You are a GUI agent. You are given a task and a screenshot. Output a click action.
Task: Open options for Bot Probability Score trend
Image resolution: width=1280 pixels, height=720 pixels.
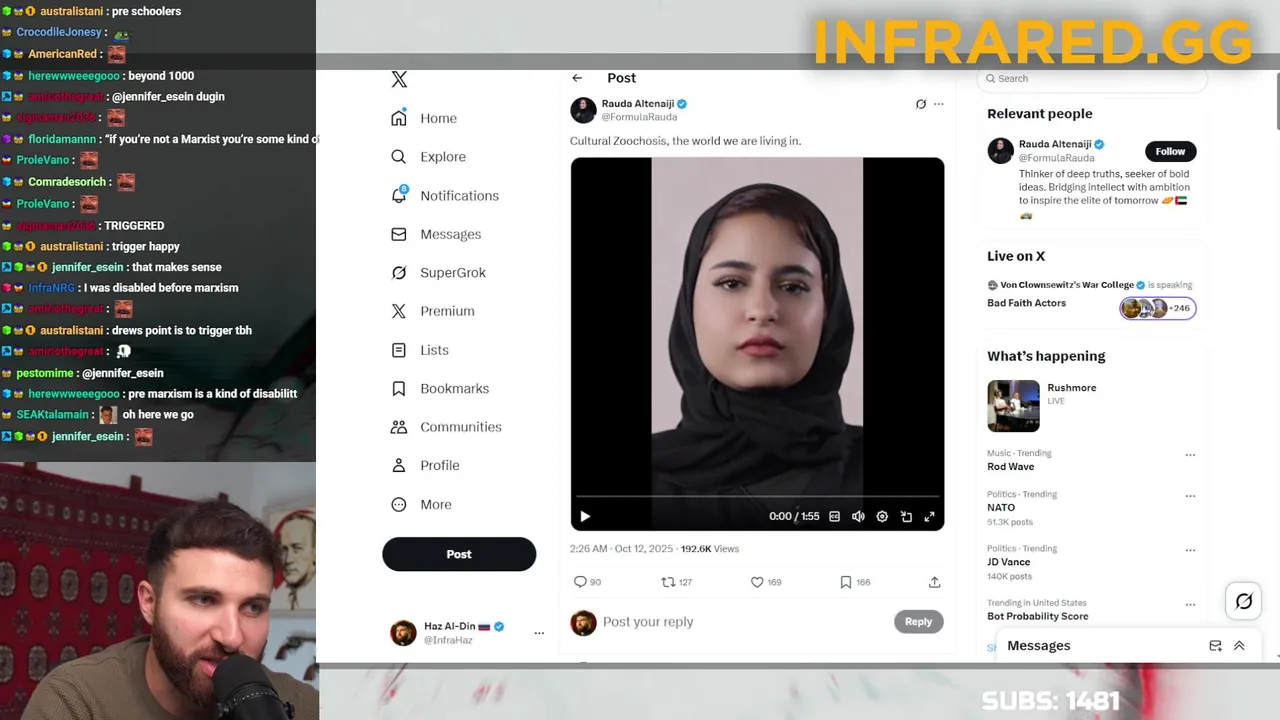click(x=1190, y=604)
